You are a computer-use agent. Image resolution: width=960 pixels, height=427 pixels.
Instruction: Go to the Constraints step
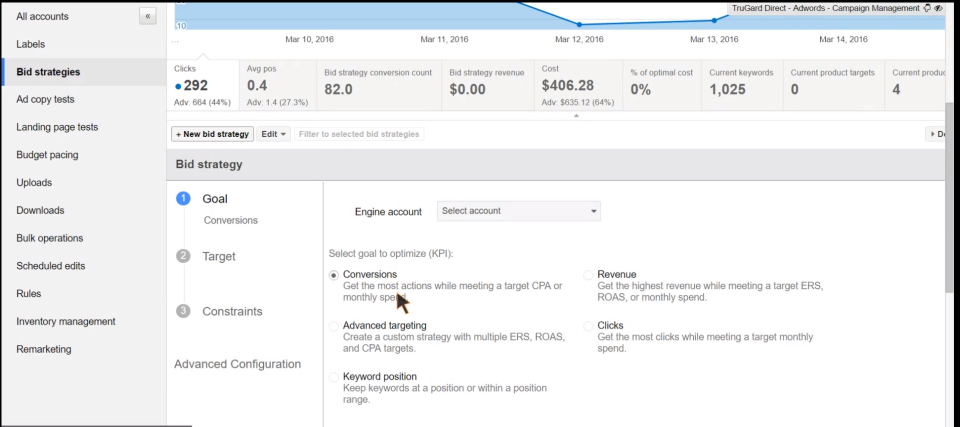(232, 311)
